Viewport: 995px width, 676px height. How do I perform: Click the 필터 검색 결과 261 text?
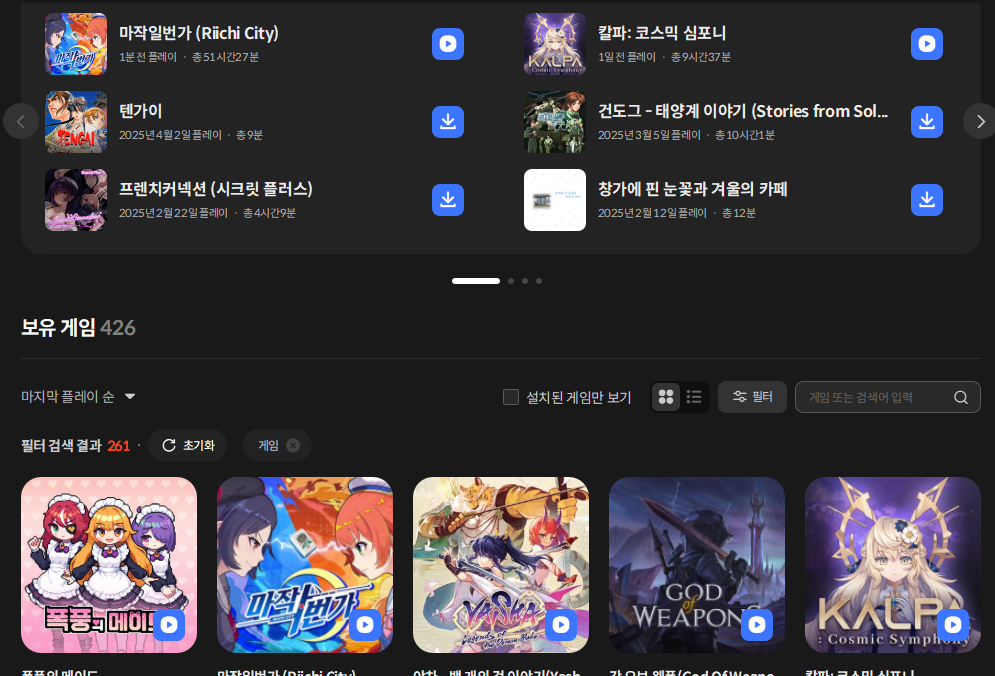pyautogui.click(x=76, y=446)
